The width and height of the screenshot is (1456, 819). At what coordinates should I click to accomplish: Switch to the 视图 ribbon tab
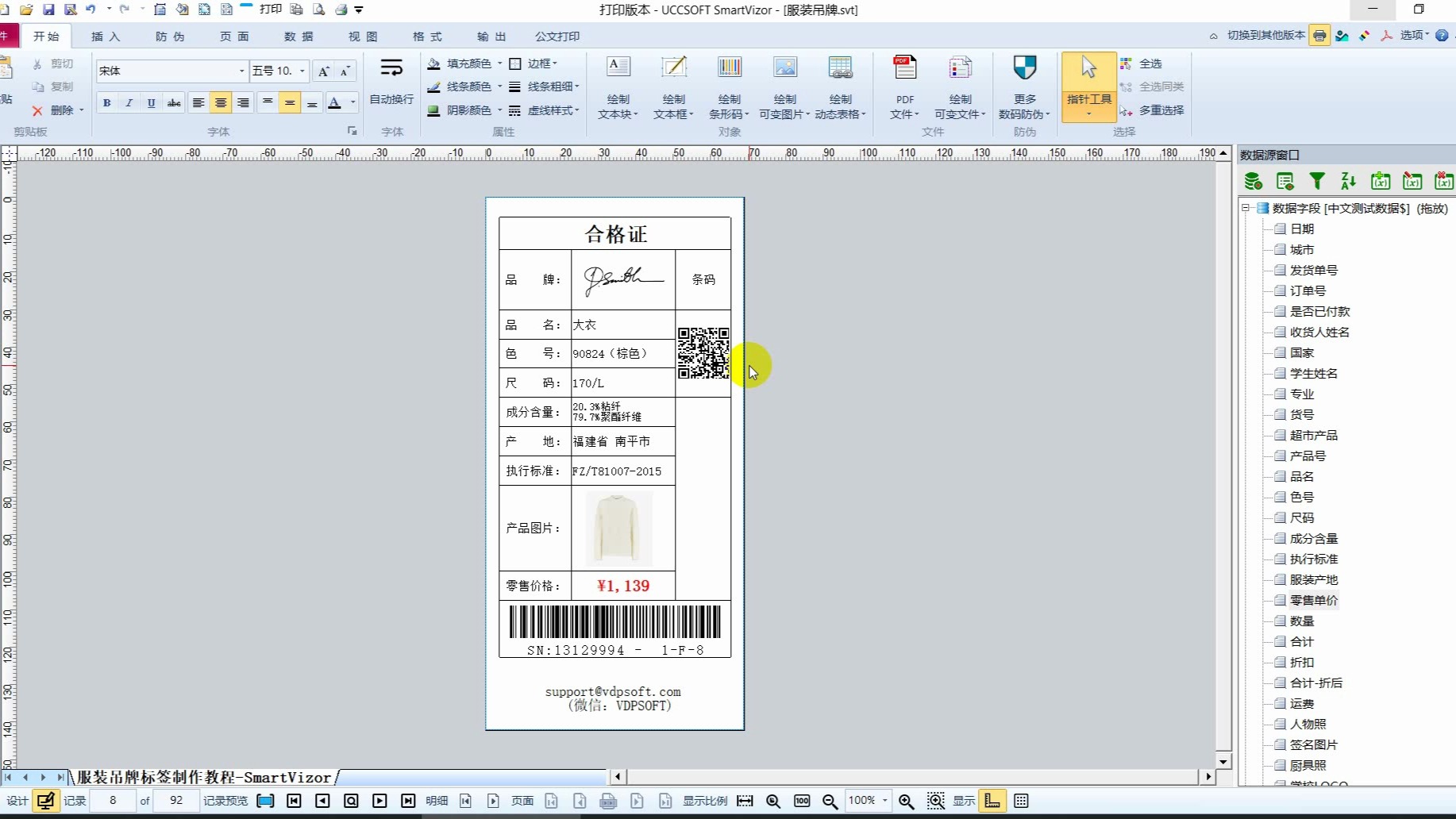[x=363, y=37]
